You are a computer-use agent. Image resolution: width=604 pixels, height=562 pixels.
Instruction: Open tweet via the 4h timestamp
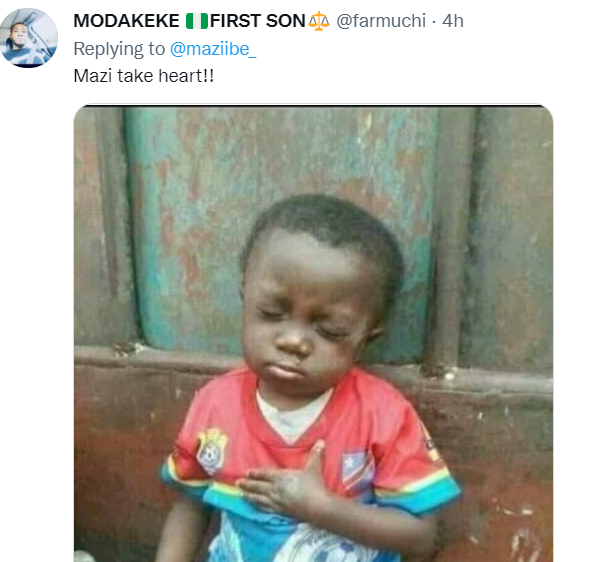point(453,21)
